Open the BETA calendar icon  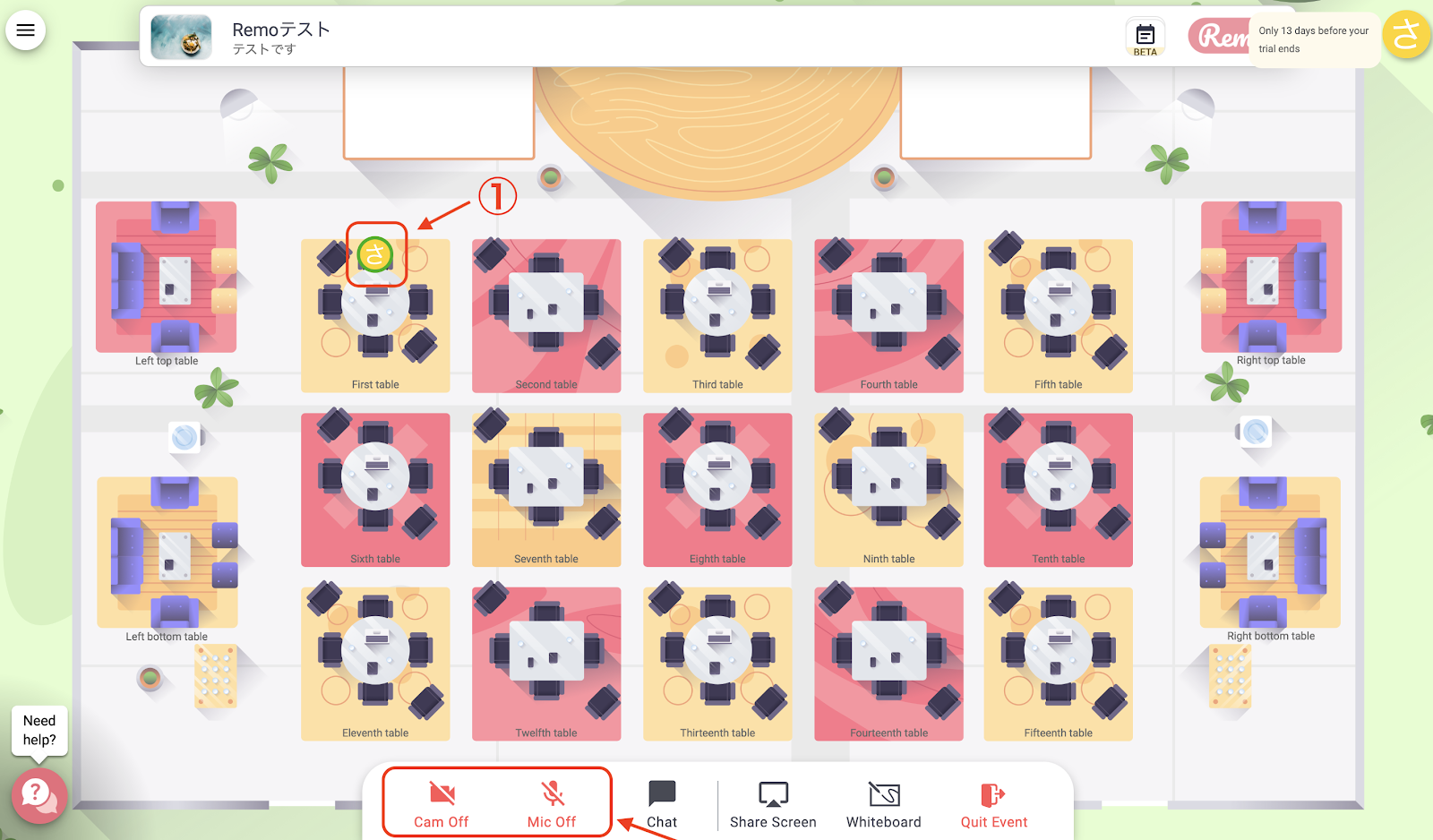[x=1146, y=38]
